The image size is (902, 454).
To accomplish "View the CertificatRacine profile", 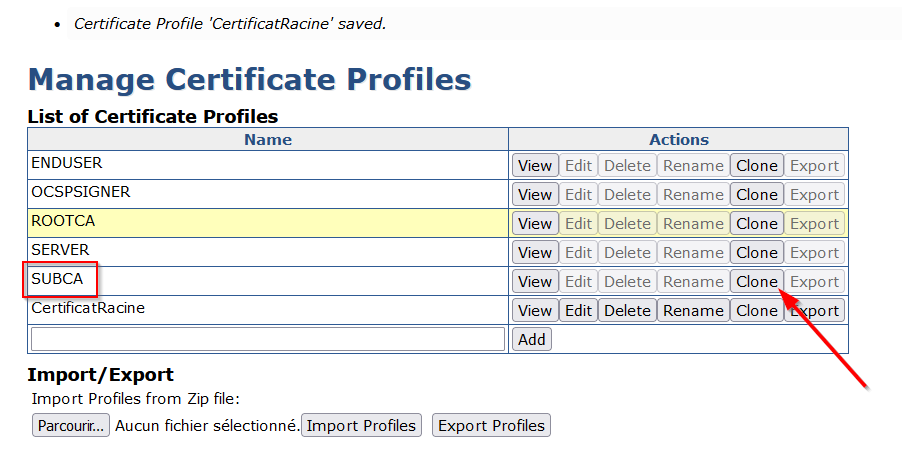I will tap(534, 311).
